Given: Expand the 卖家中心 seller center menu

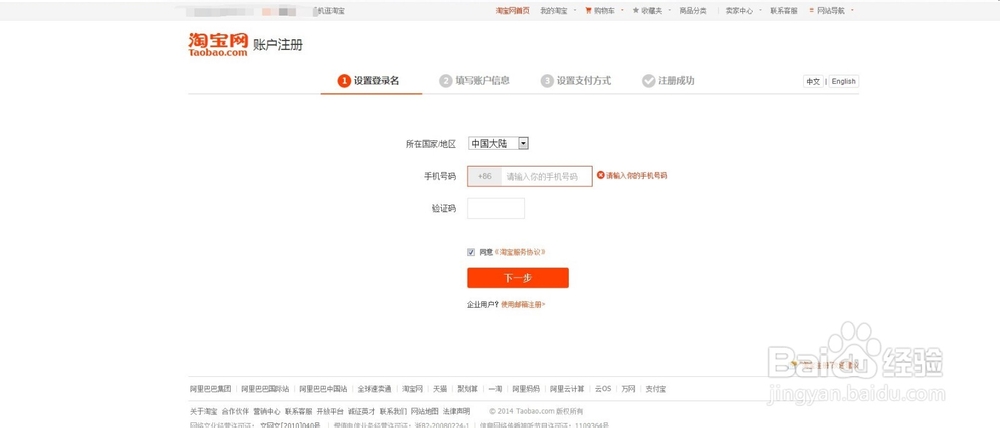Looking at the screenshot, I should tap(739, 11).
